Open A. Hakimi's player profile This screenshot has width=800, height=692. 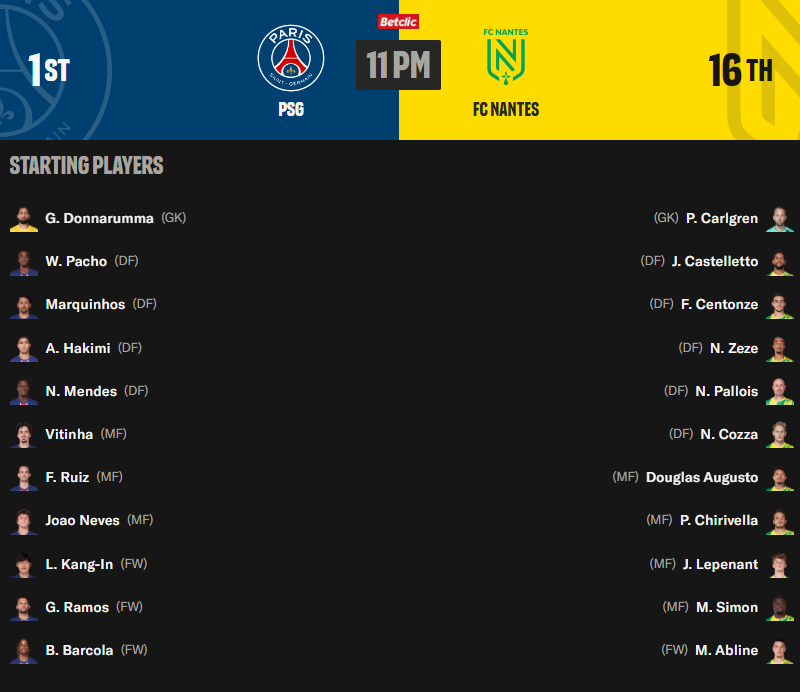(x=78, y=348)
